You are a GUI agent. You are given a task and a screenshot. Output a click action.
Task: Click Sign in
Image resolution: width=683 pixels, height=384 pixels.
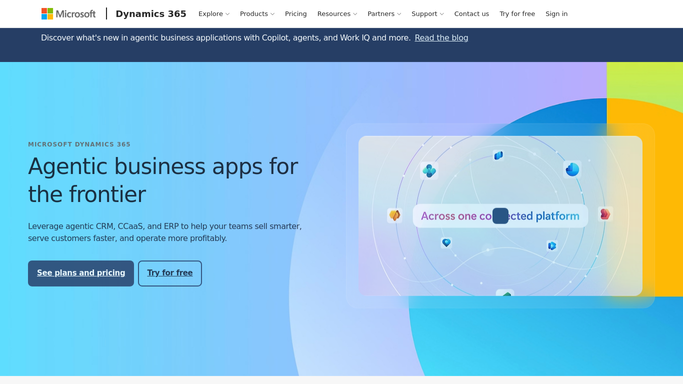point(556,14)
